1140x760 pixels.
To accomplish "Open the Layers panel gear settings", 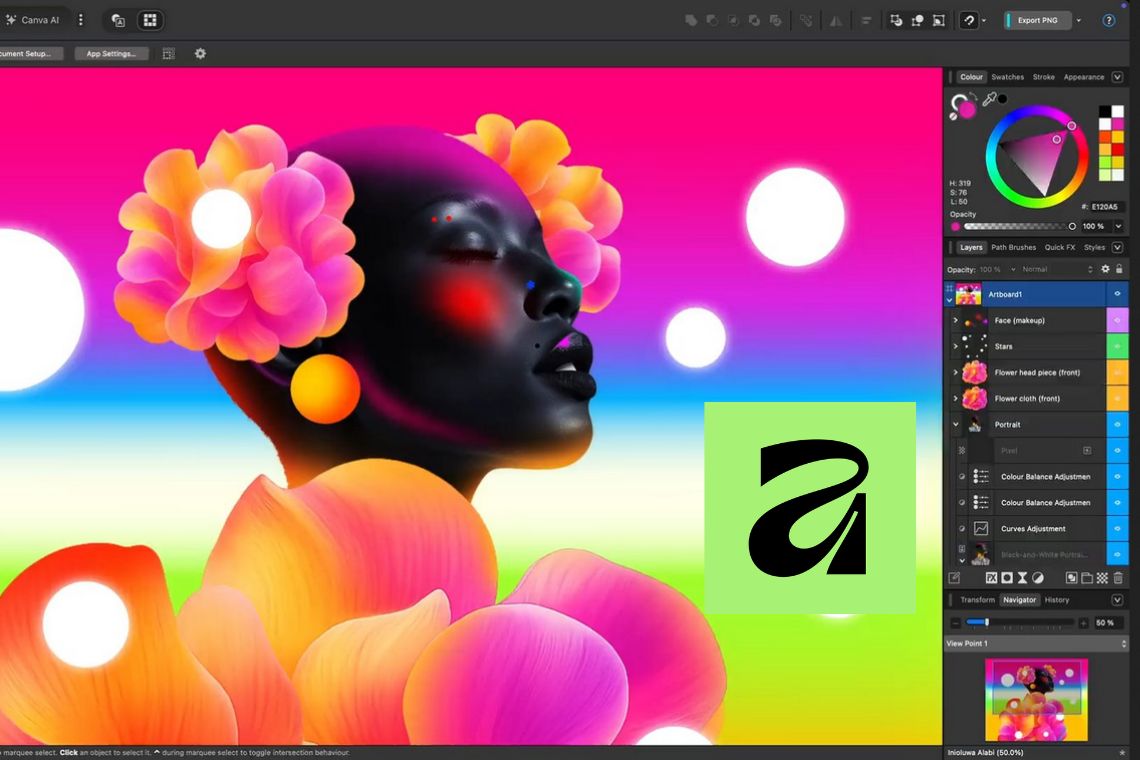I will pyautogui.click(x=1105, y=269).
